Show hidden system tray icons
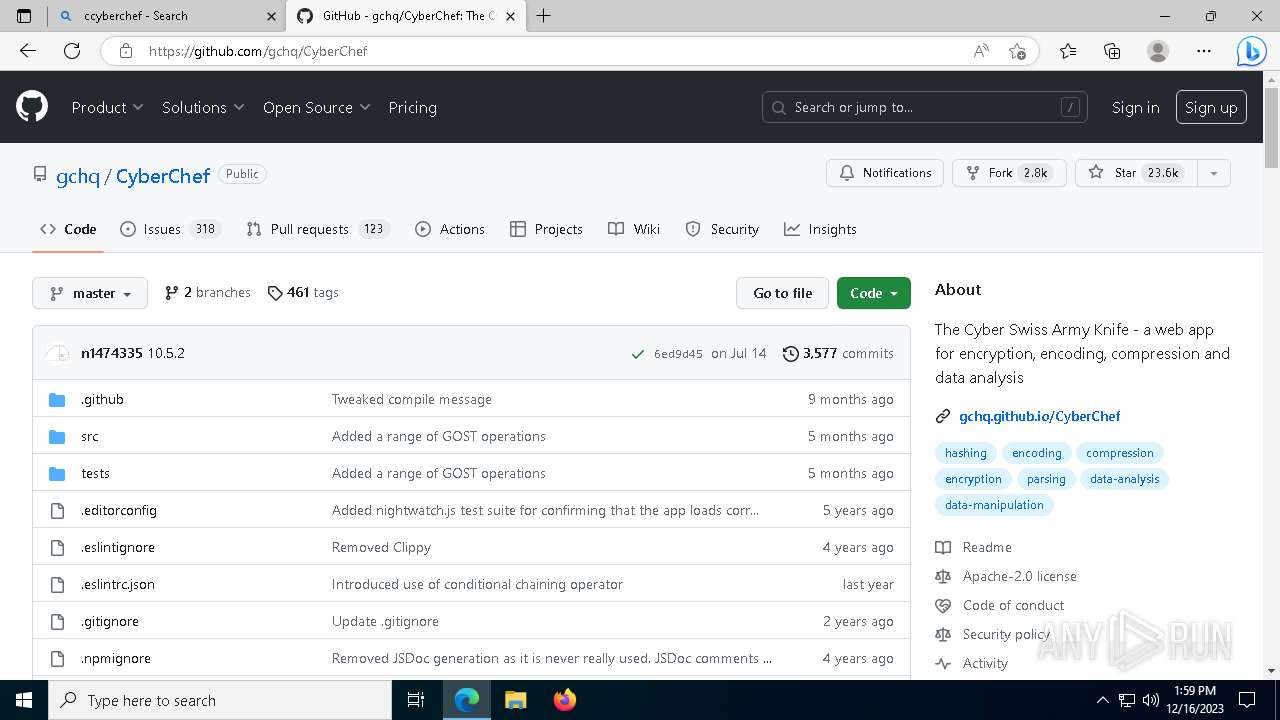Image resolution: width=1280 pixels, height=720 pixels. [x=1103, y=700]
